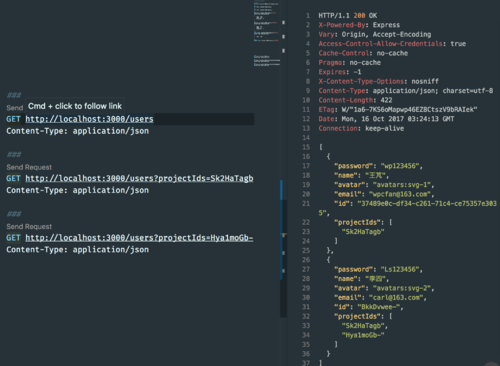This screenshot has width=500, height=366.
Task: Click the password "wp123456" value
Action: tap(400, 166)
